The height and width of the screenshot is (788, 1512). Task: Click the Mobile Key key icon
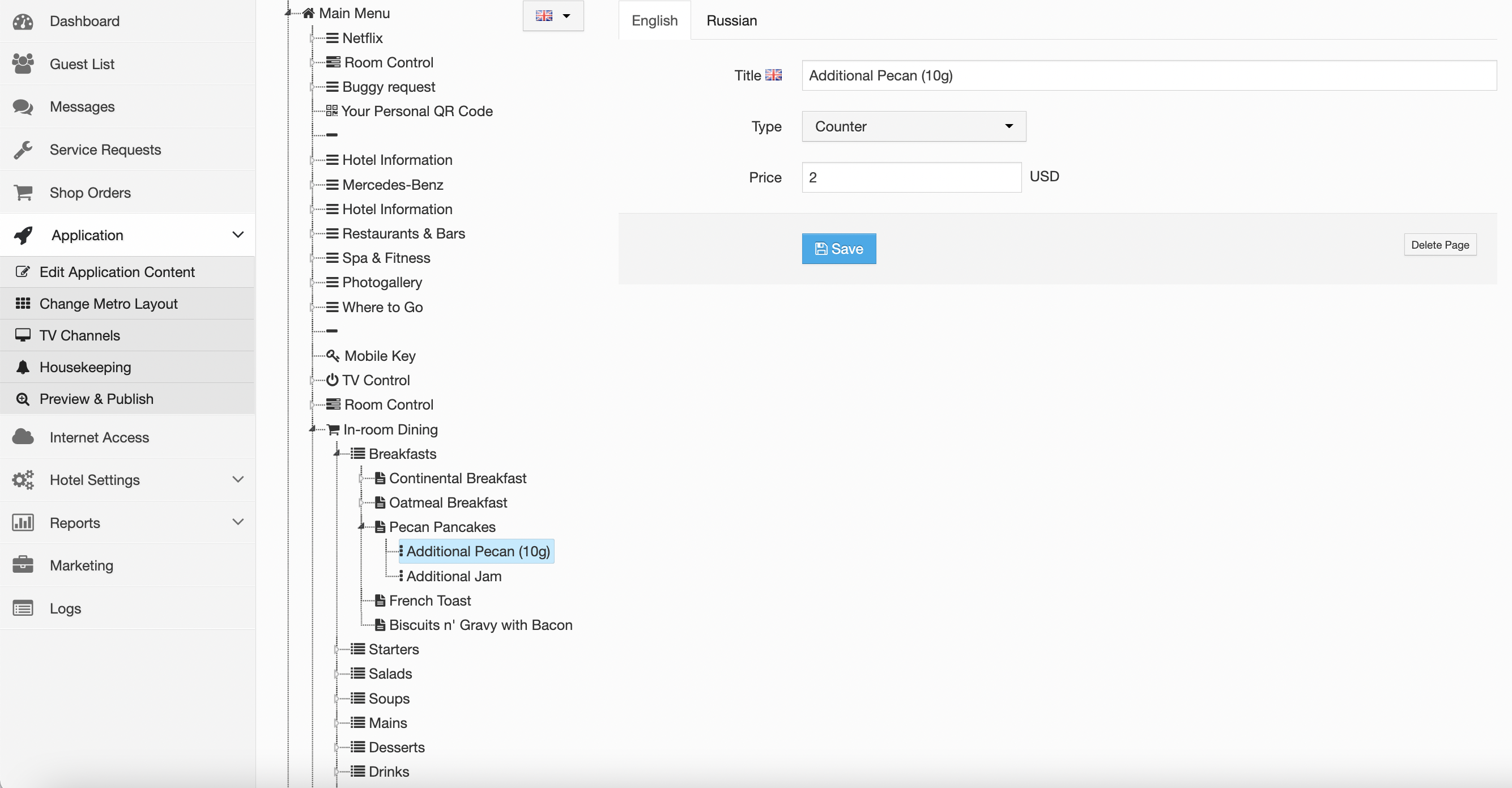click(333, 356)
